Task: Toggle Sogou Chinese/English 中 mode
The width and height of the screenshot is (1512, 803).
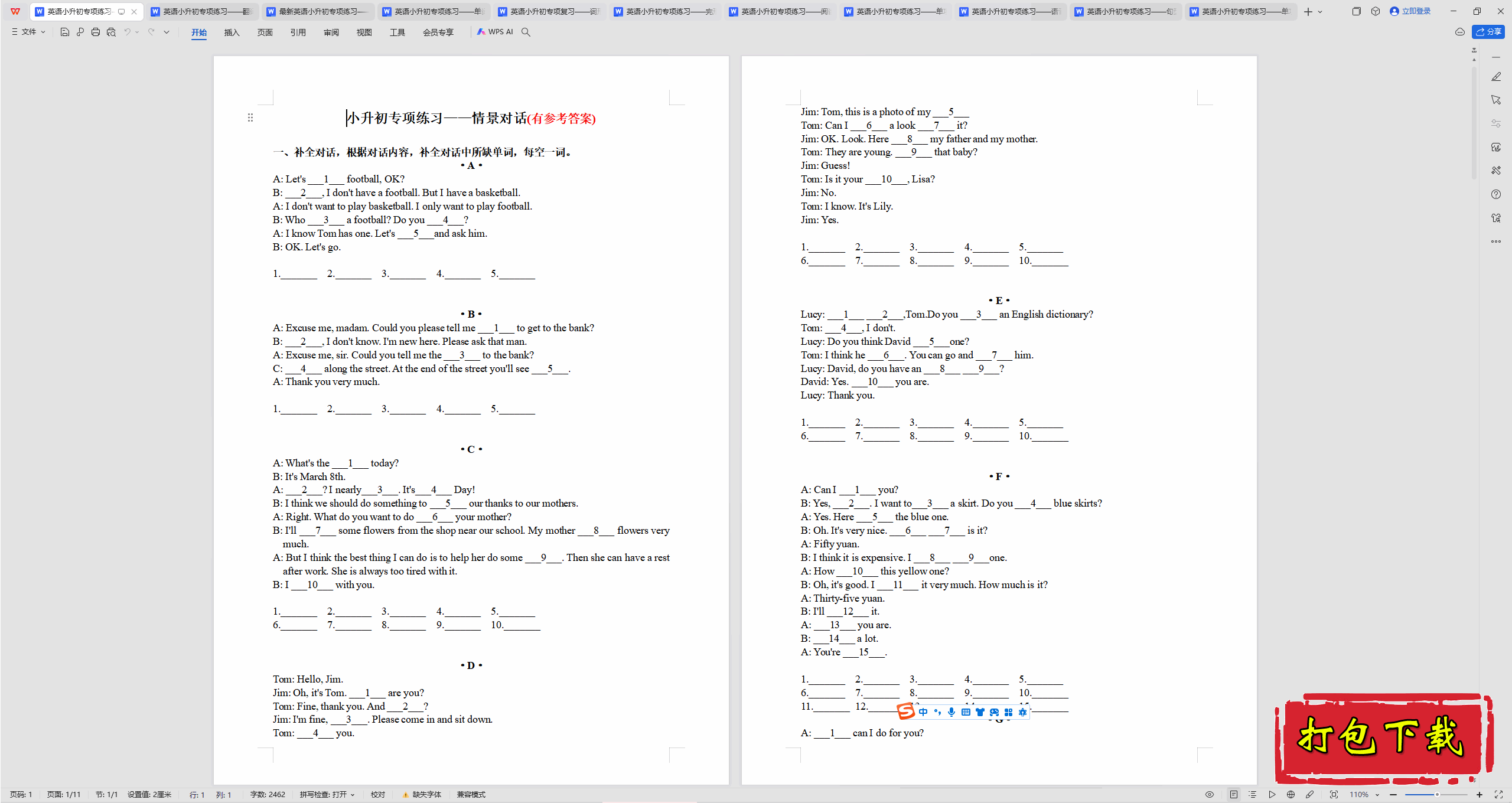Action: [x=923, y=712]
